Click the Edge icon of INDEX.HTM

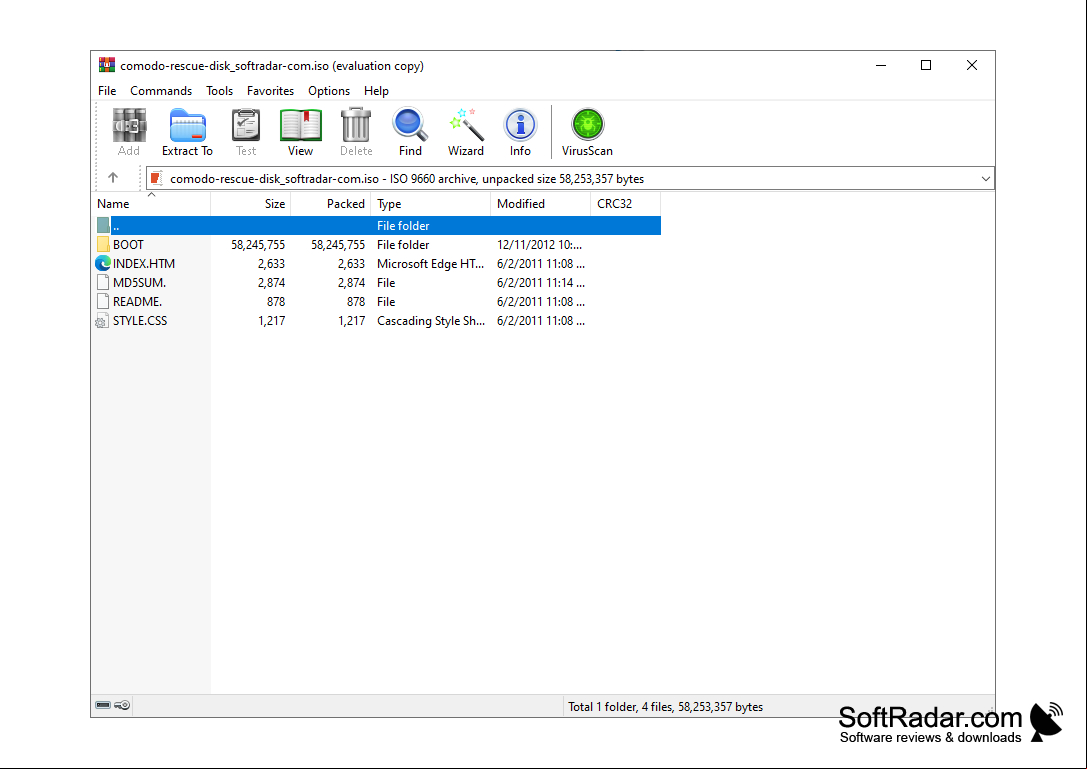pyautogui.click(x=103, y=263)
